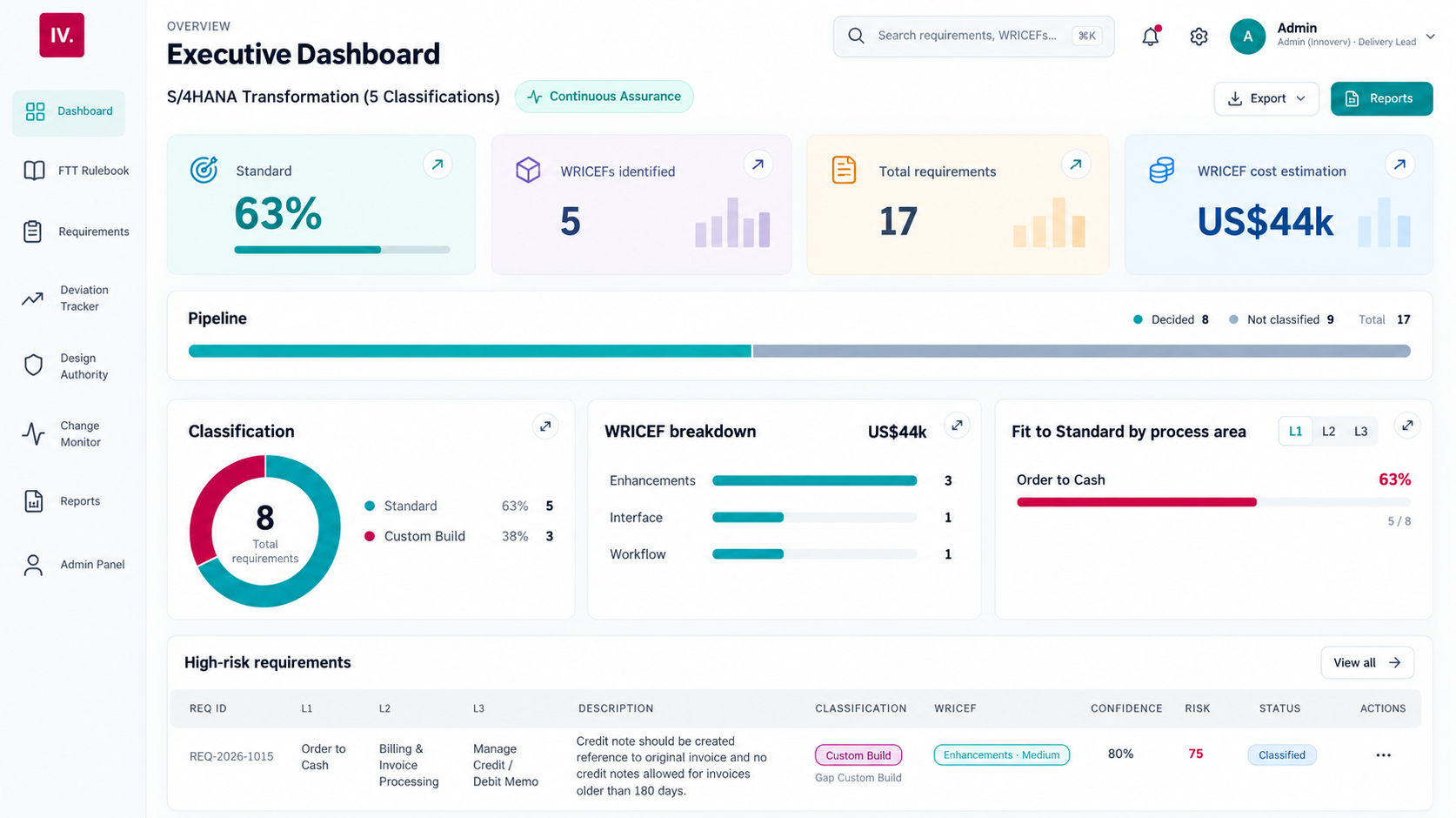This screenshot has height=818, width=1456.
Task: Click the teal Reports button
Action: pyautogui.click(x=1381, y=98)
